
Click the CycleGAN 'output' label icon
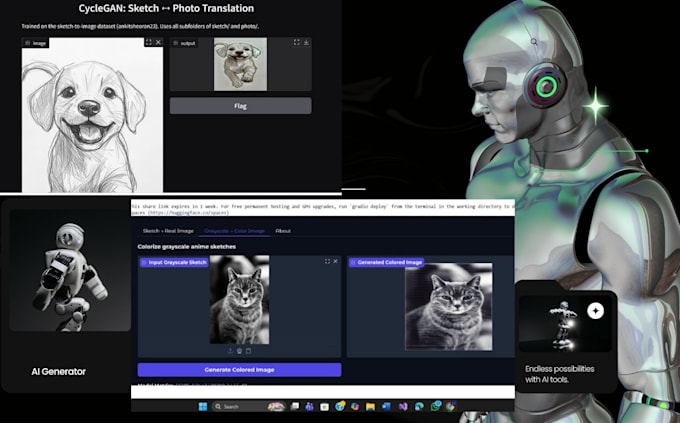pos(176,43)
